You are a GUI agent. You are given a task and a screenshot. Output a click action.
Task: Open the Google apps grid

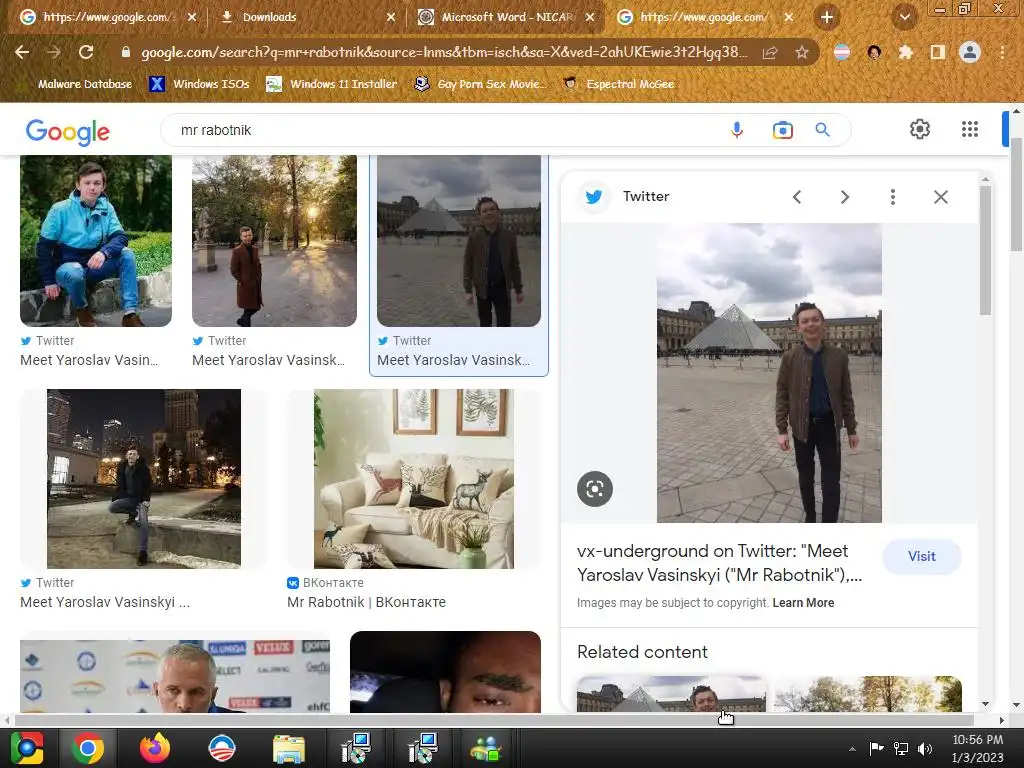click(970, 129)
